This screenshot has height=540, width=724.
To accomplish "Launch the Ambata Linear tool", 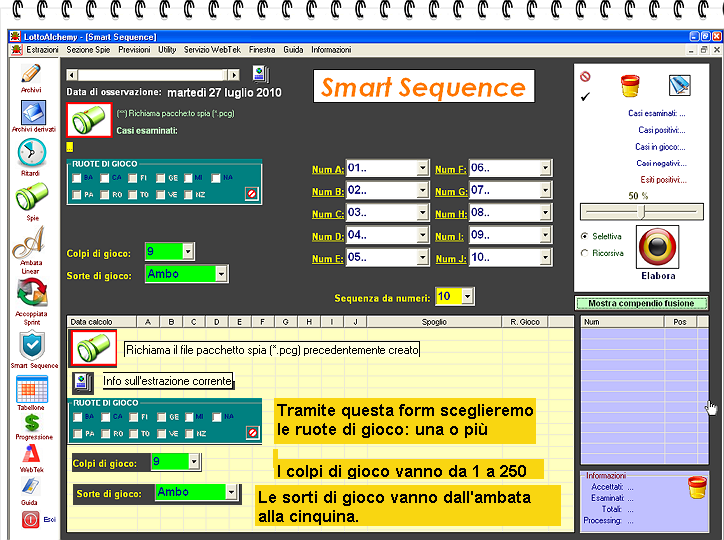I will pyautogui.click(x=29, y=243).
